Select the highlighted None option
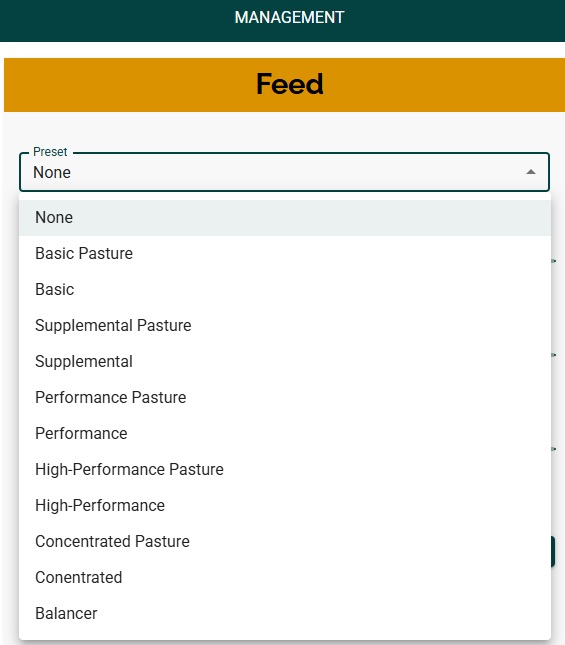565x645 pixels. pos(285,218)
